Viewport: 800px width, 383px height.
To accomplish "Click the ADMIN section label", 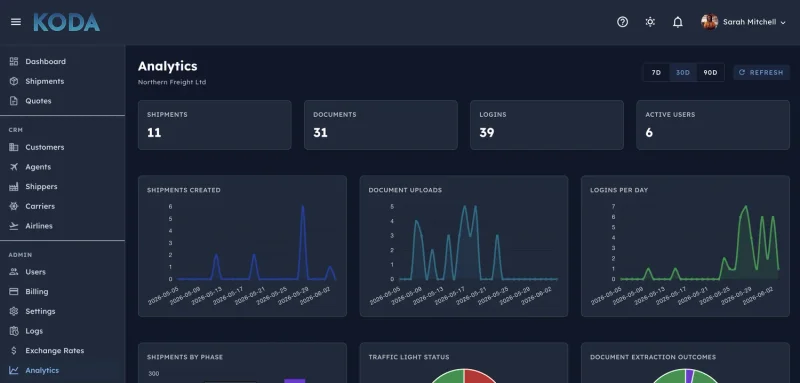I will 20,254.
